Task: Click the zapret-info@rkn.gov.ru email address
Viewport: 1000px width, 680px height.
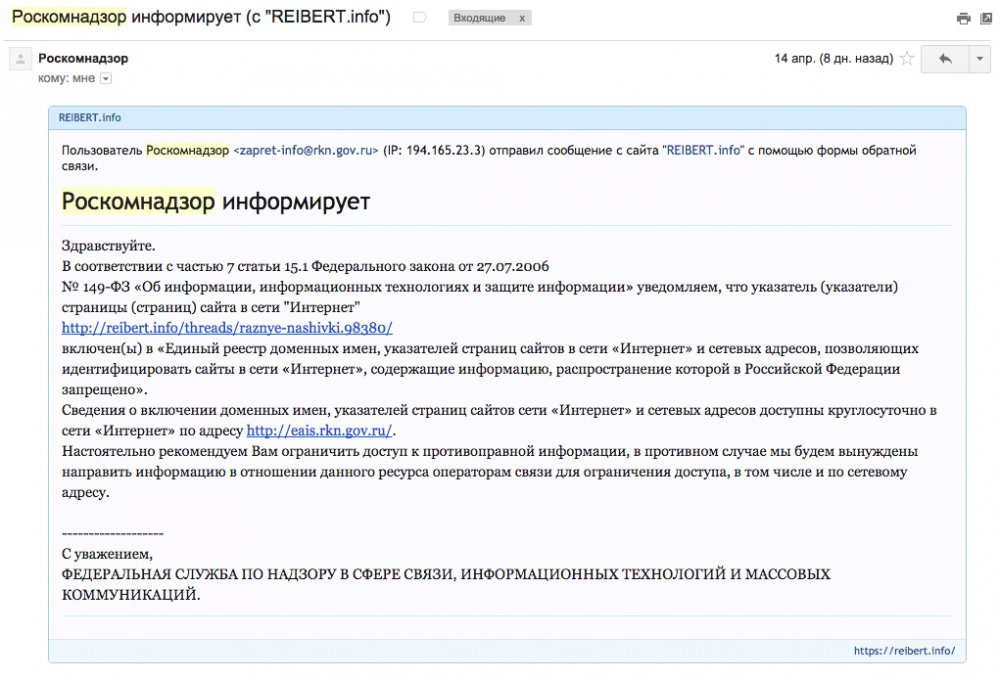Action: pyautogui.click(x=306, y=150)
